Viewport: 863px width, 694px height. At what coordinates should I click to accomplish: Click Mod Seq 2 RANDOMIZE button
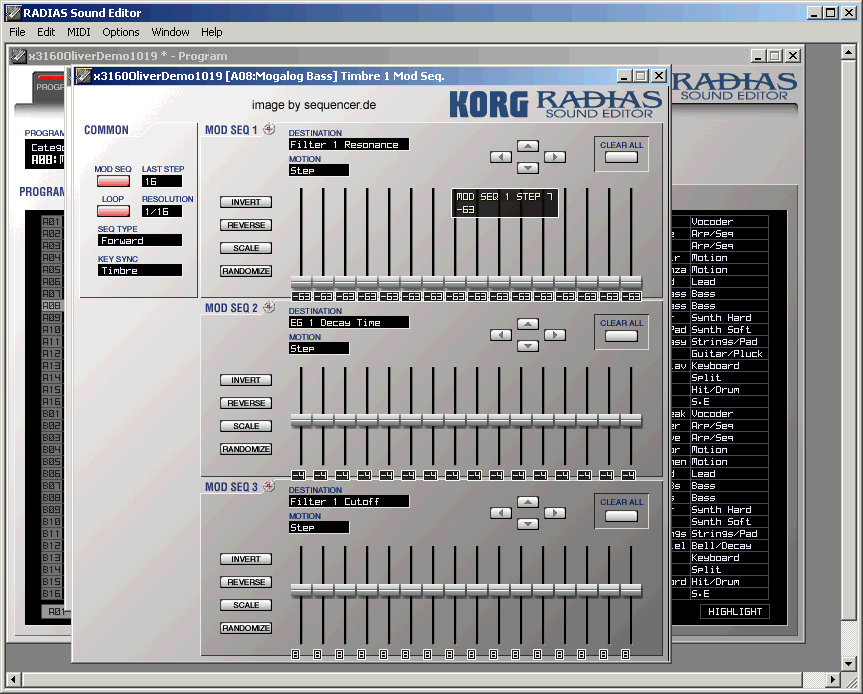246,449
